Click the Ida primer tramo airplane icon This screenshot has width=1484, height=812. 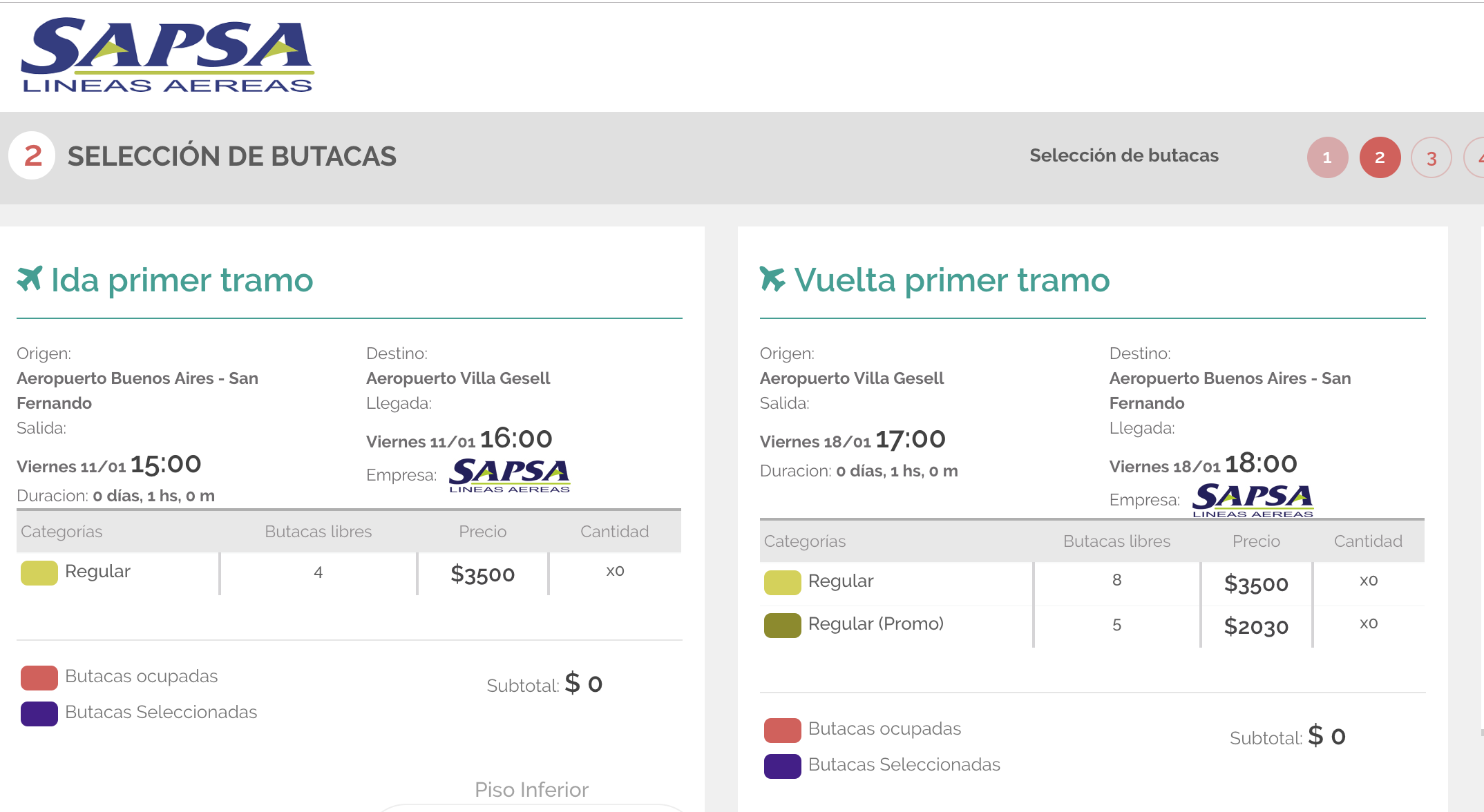click(x=30, y=279)
